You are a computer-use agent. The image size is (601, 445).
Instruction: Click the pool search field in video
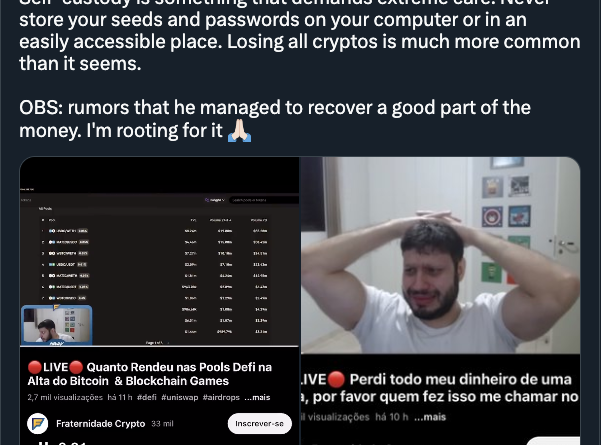point(264,200)
